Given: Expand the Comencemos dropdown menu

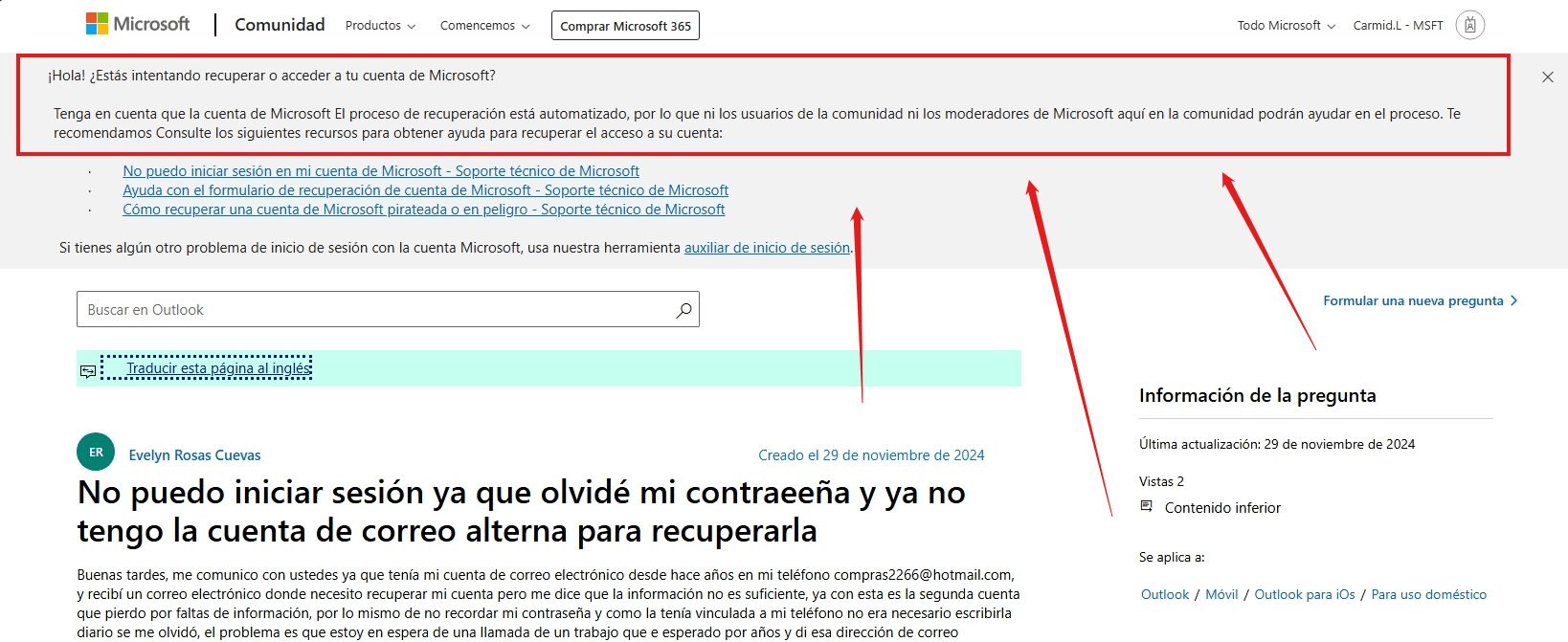Looking at the screenshot, I should coord(484,26).
